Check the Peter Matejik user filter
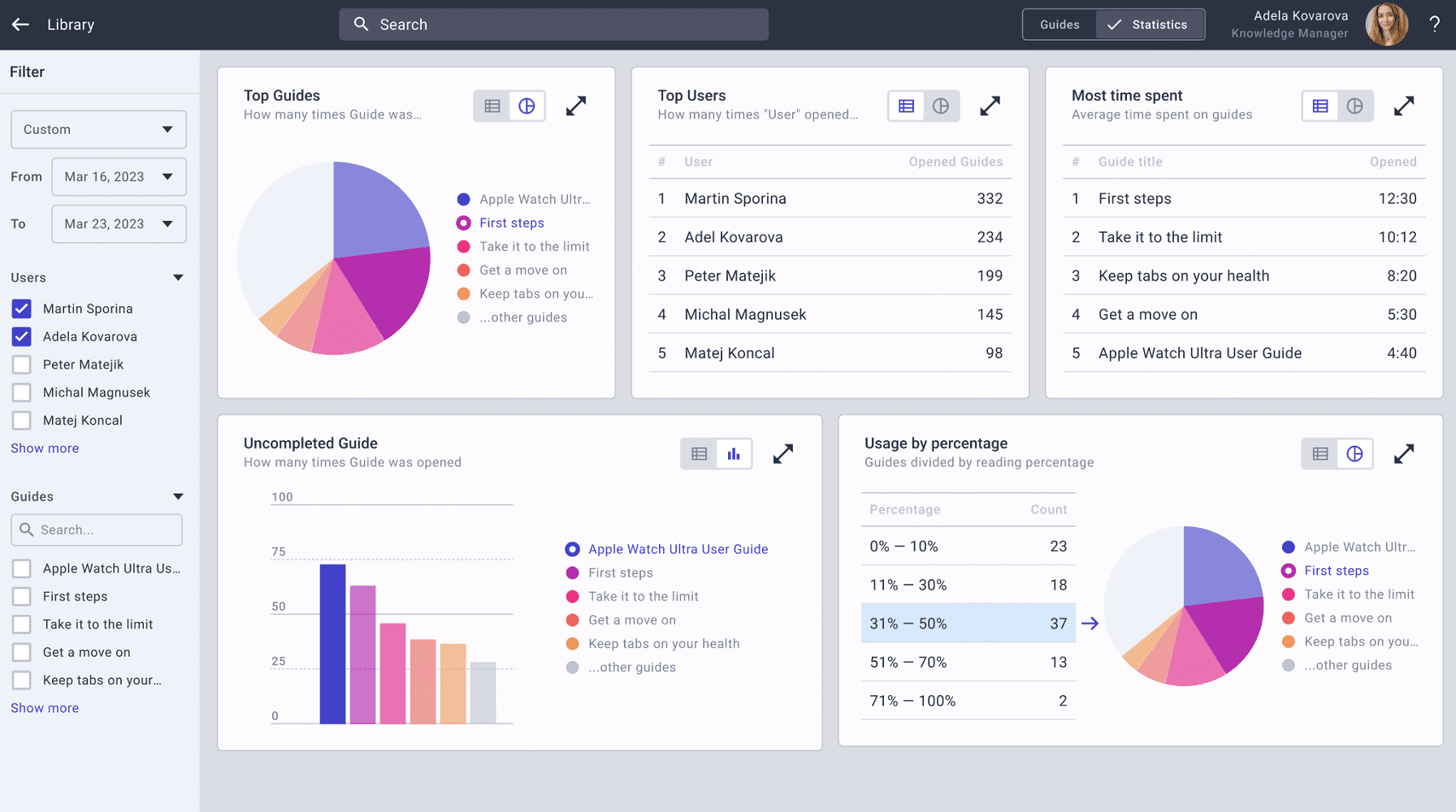1456x812 pixels. coord(22,365)
